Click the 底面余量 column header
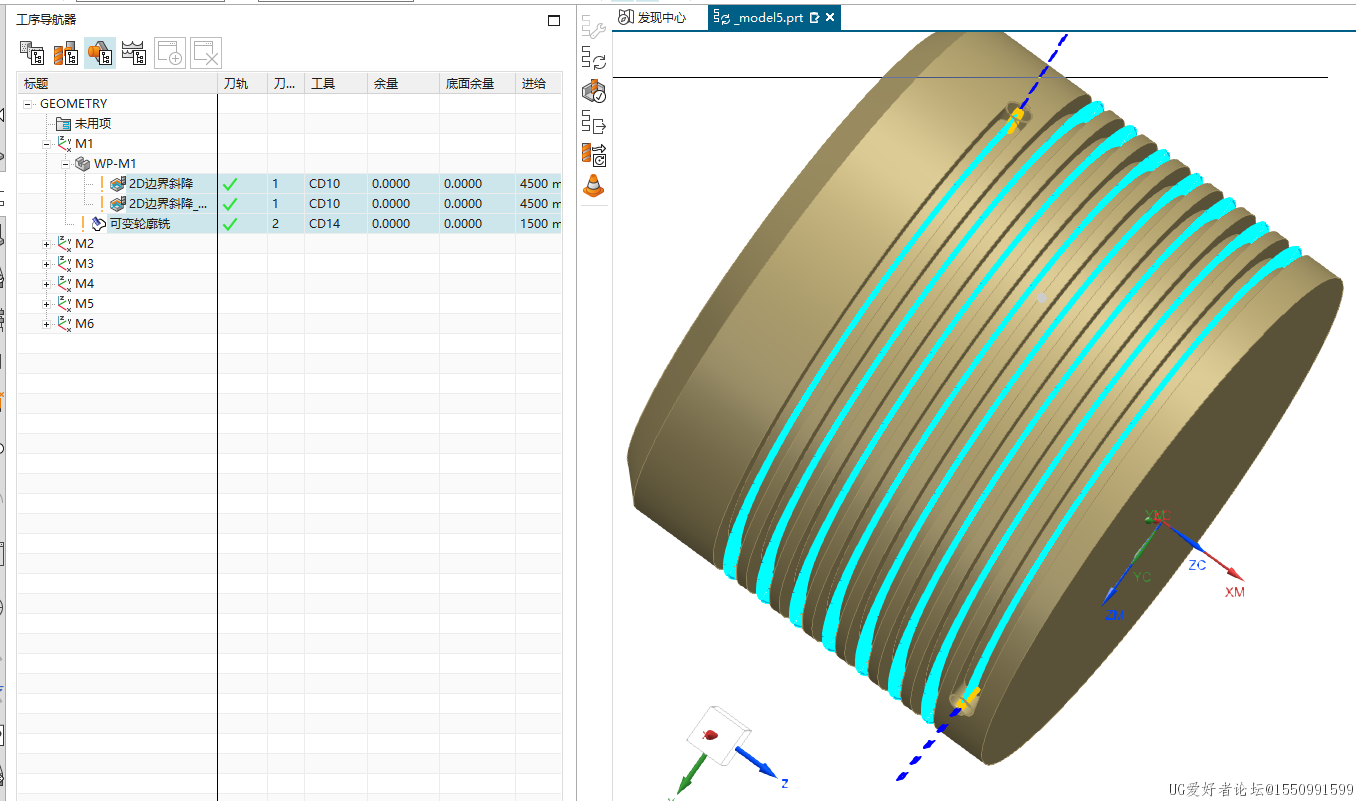 [x=477, y=84]
